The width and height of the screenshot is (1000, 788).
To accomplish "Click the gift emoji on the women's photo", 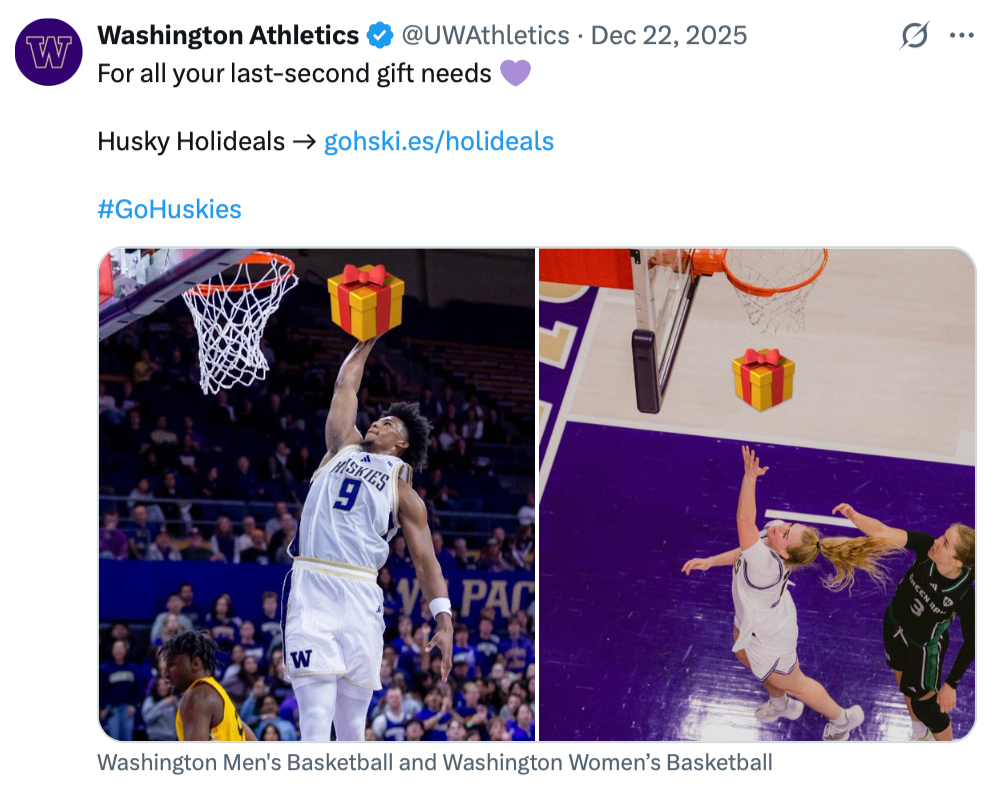I will pos(763,379).
